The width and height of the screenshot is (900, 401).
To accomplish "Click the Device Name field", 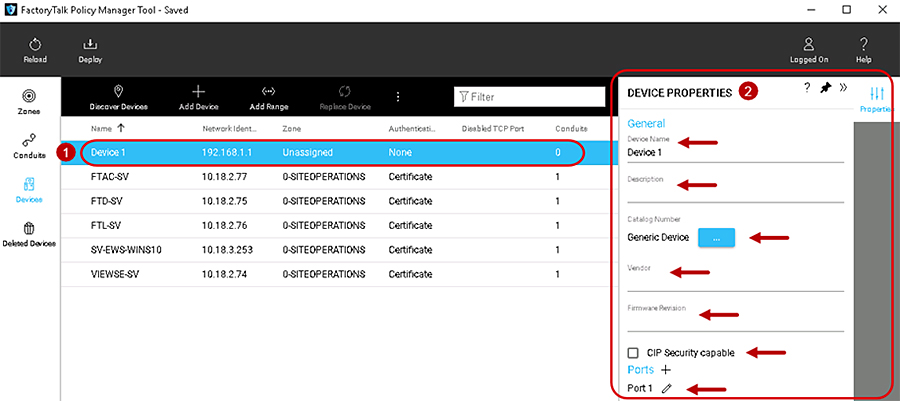I will click(x=735, y=153).
